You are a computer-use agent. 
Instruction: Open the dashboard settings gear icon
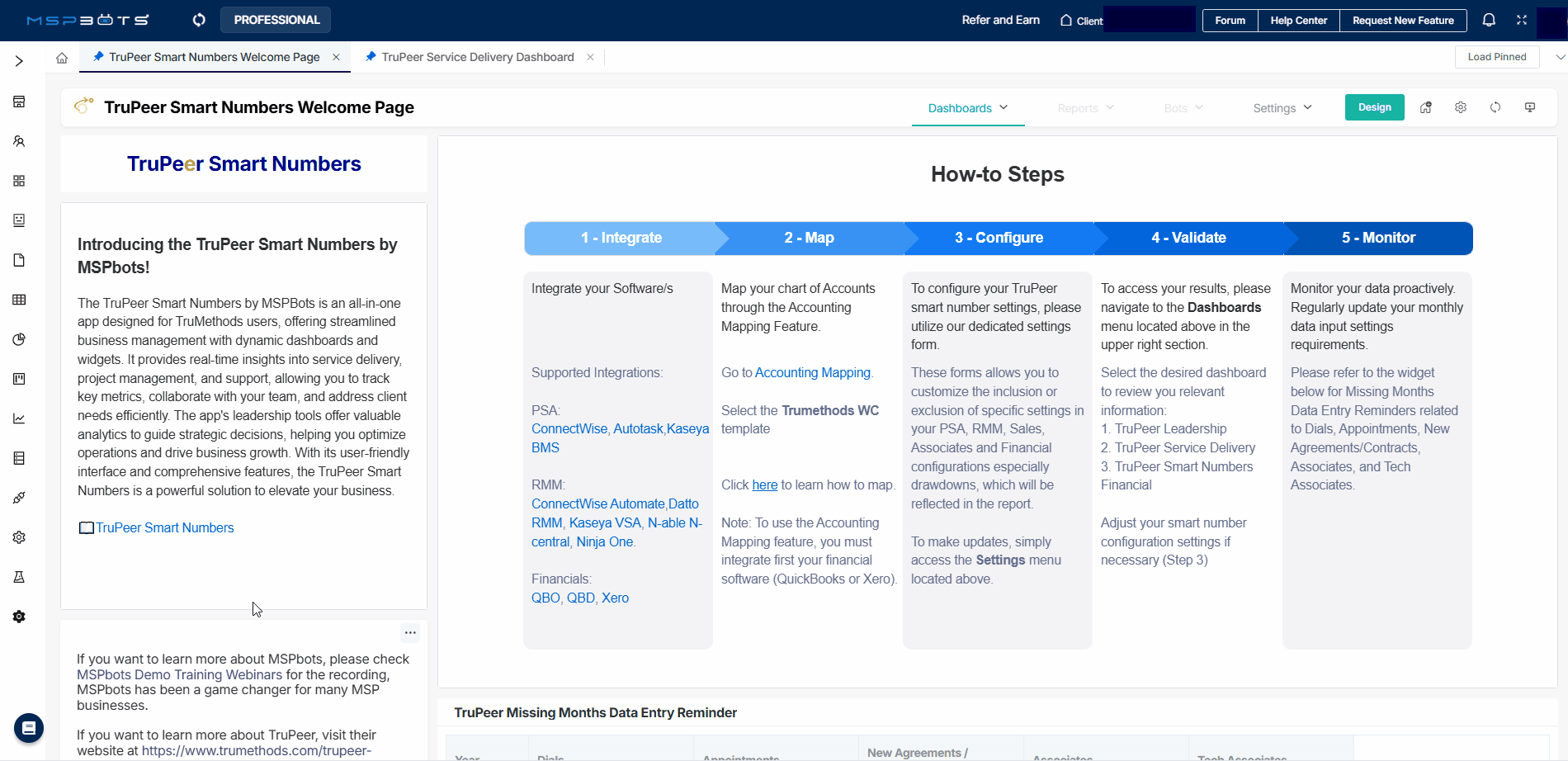[1461, 107]
